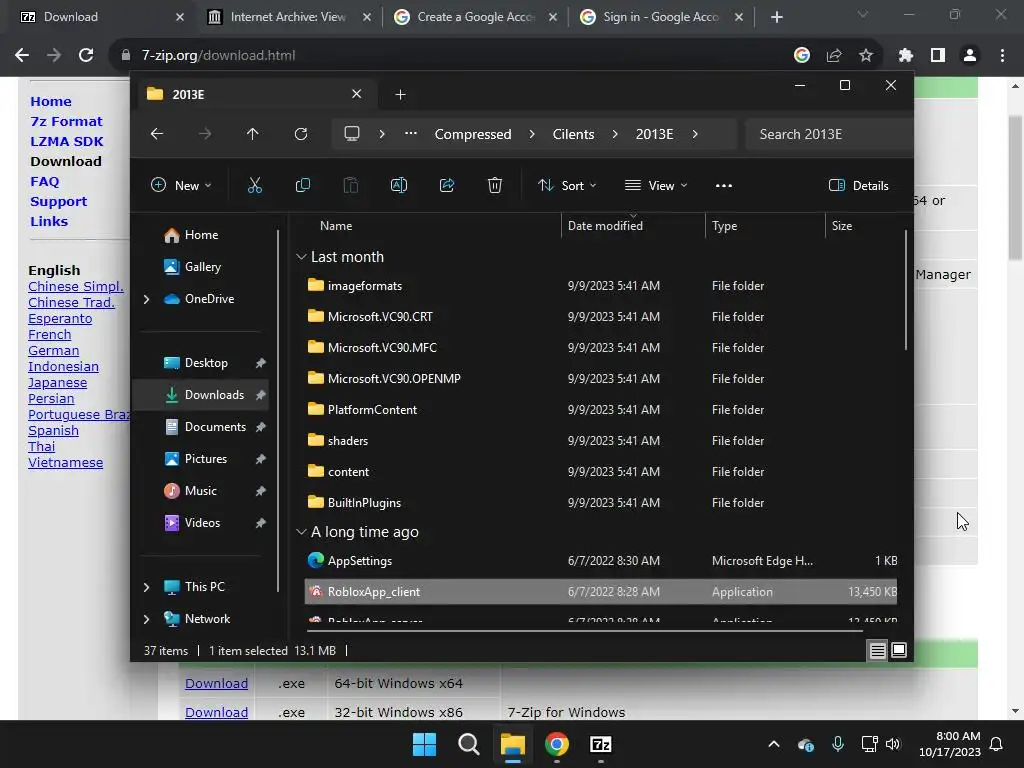Sort by the Date modified column header
Image resolution: width=1024 pixels, height=768 pixels.
tap(605, 225)
